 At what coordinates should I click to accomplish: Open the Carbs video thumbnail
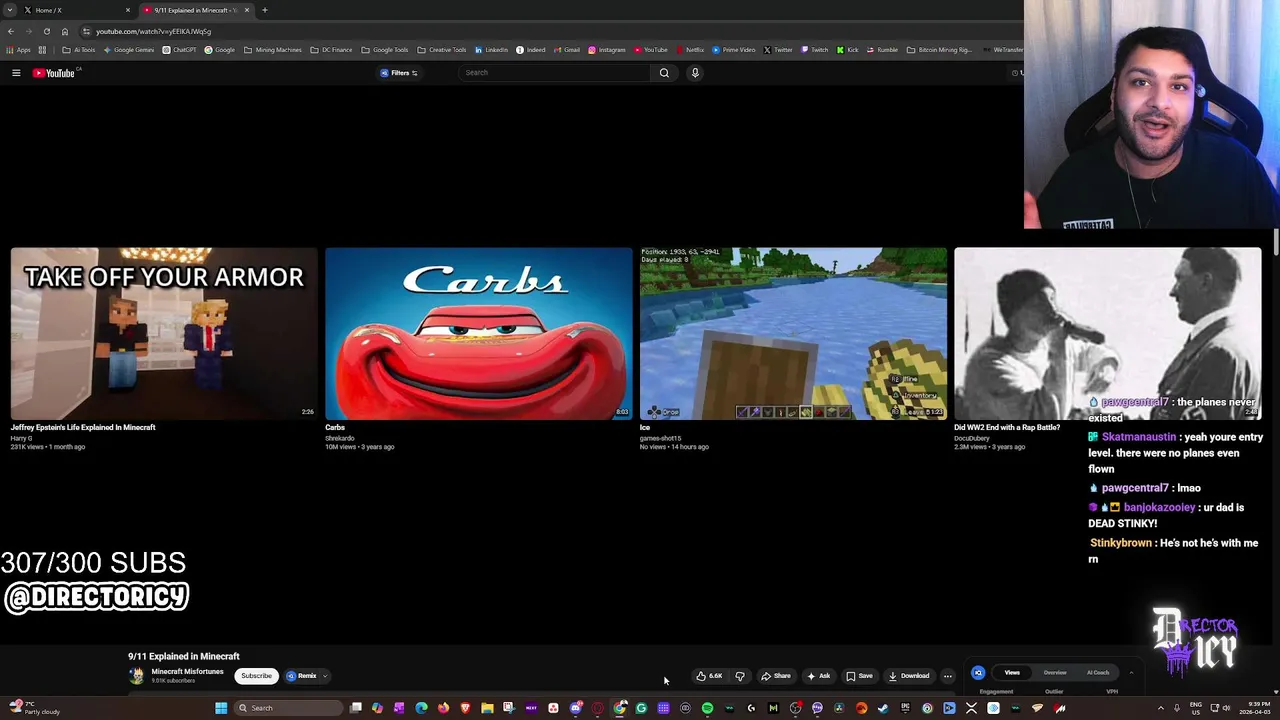(x=478, y=333)
